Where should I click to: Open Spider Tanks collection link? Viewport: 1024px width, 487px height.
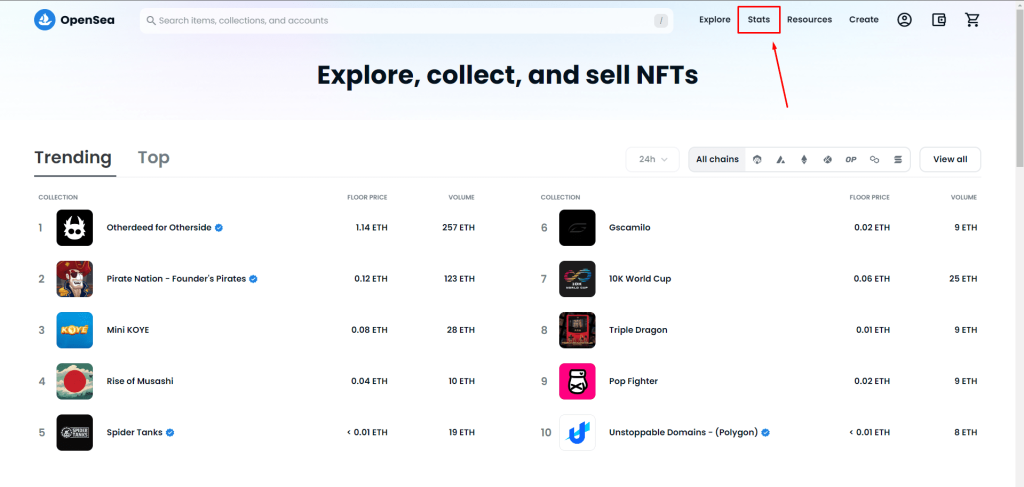coord(135,432)
